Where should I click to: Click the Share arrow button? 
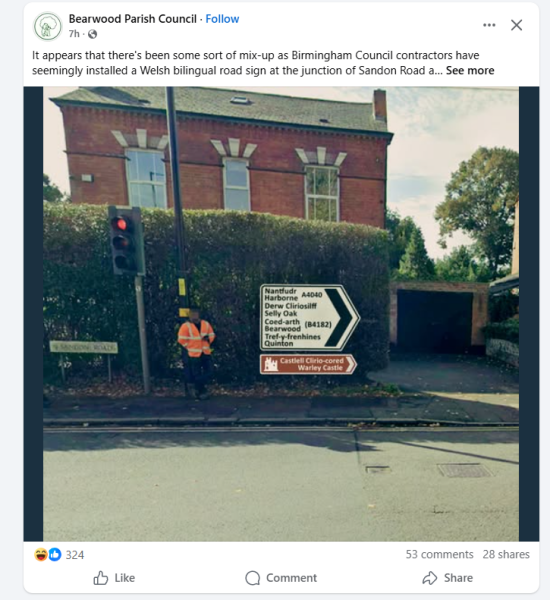click(x=447, y=578)
